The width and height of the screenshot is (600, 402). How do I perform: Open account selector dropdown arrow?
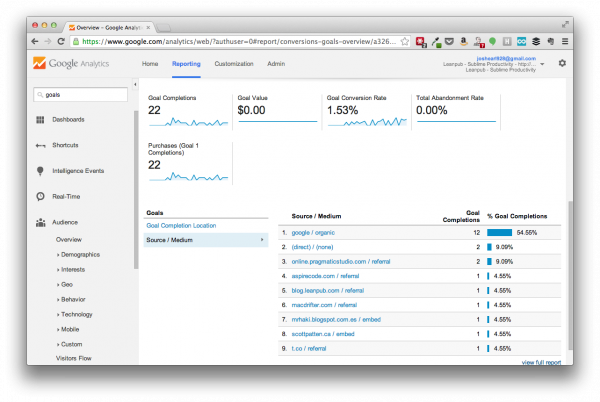click(x=542, y=64)
